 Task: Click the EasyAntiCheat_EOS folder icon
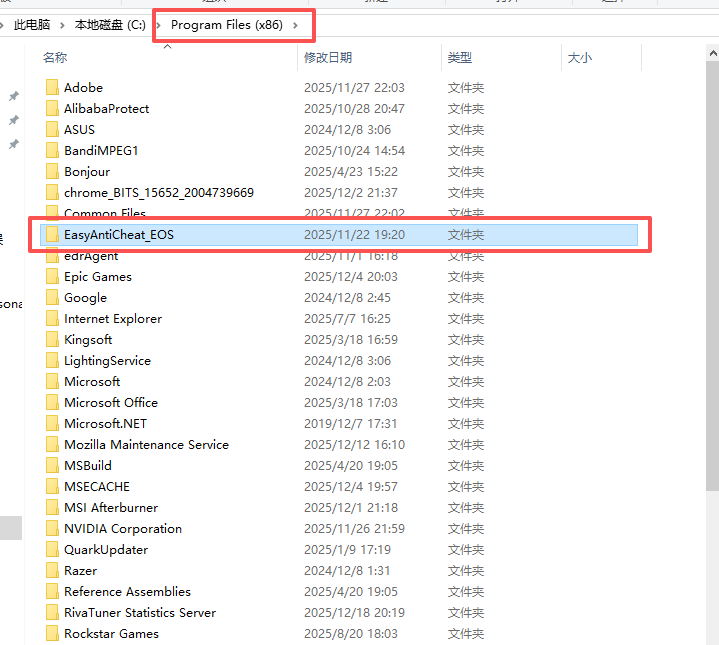pyautogui.click(x=50, y=235)
